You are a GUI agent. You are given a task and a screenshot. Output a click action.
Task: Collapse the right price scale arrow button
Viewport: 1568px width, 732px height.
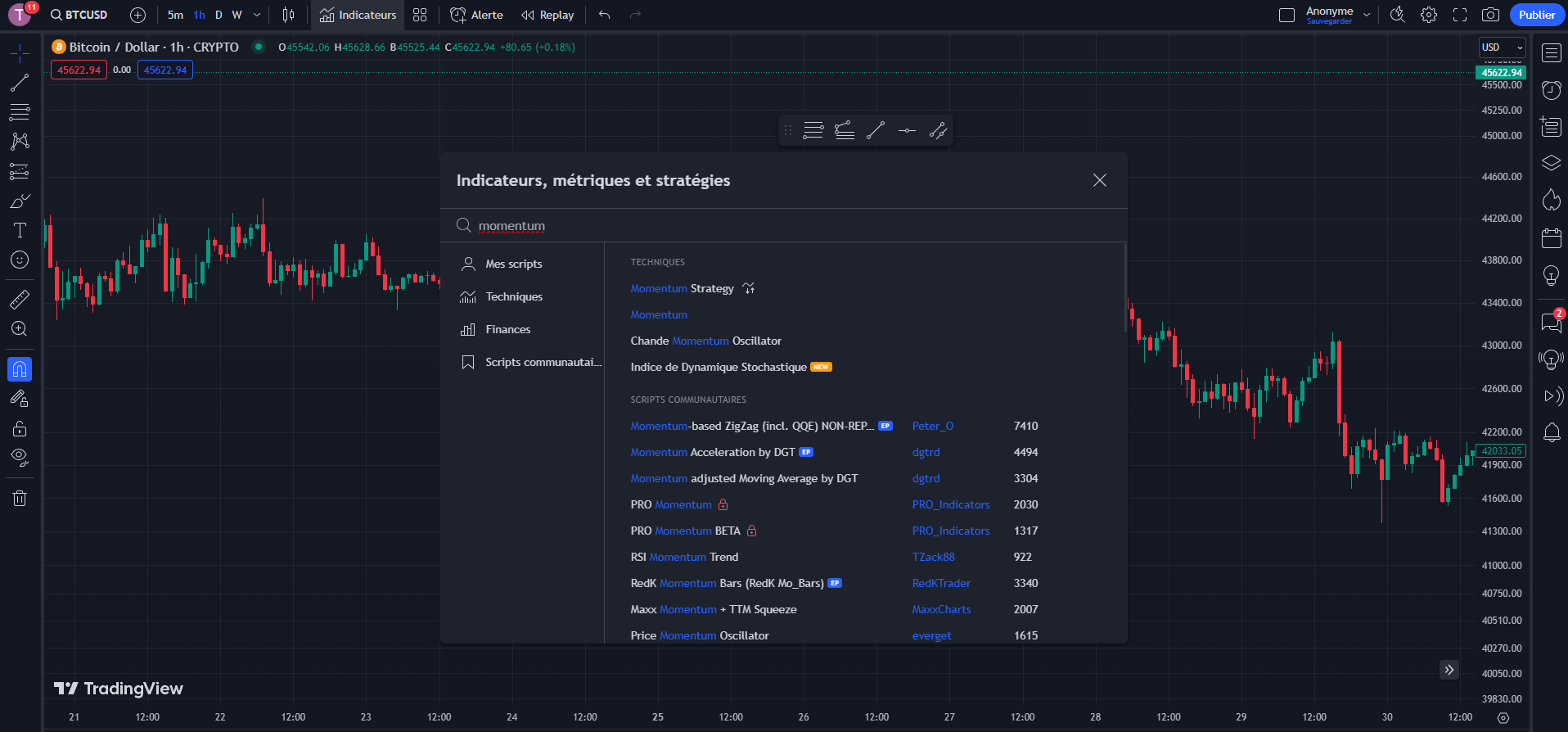[1449, 670]
